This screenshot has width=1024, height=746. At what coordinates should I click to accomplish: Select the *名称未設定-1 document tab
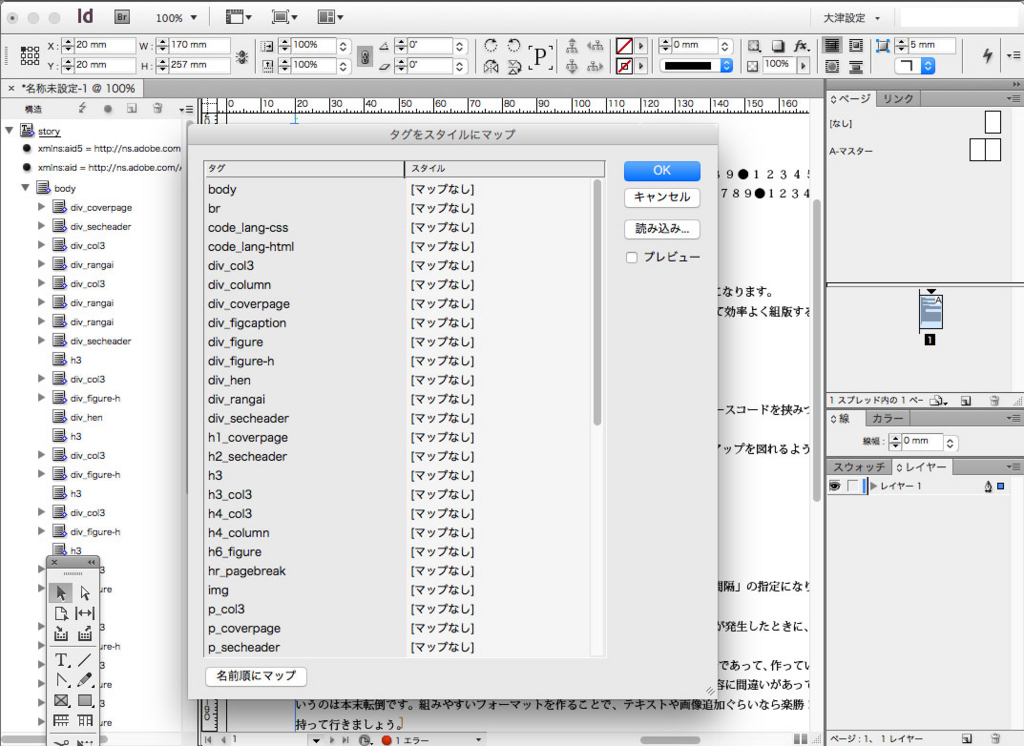click(73, 88)
